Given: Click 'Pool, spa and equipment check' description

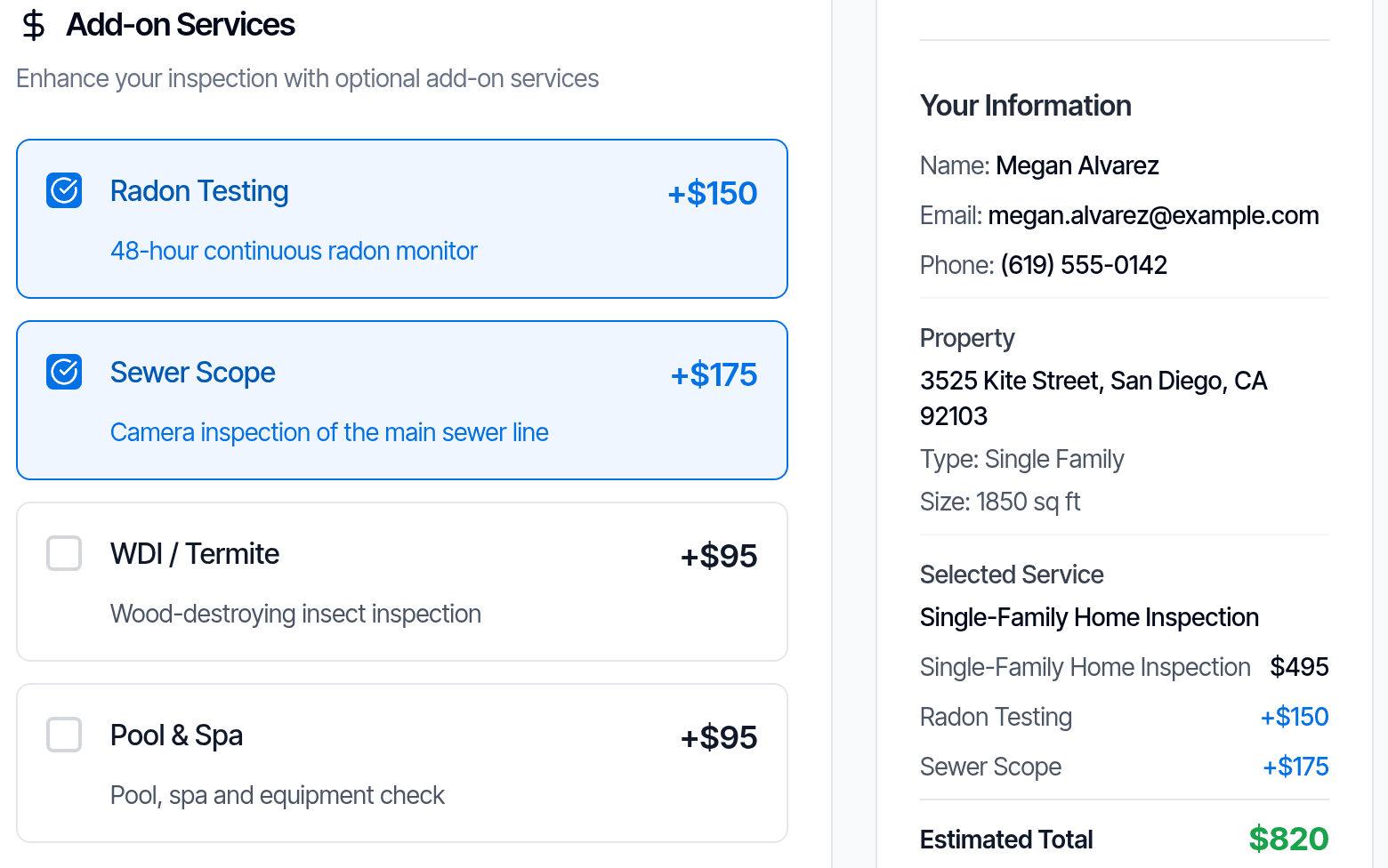Looking at the screenshot, I should pos(278,795).
